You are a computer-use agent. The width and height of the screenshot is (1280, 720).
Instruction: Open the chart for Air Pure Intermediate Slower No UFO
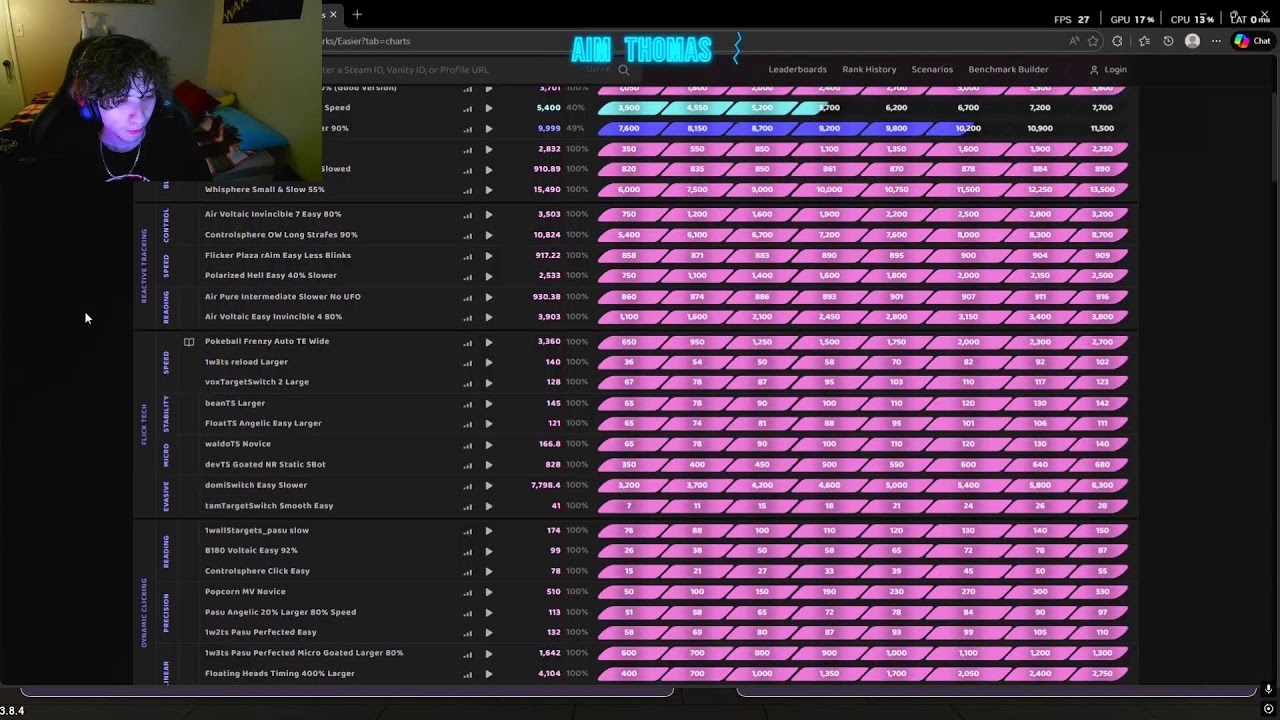coord(468,297)
